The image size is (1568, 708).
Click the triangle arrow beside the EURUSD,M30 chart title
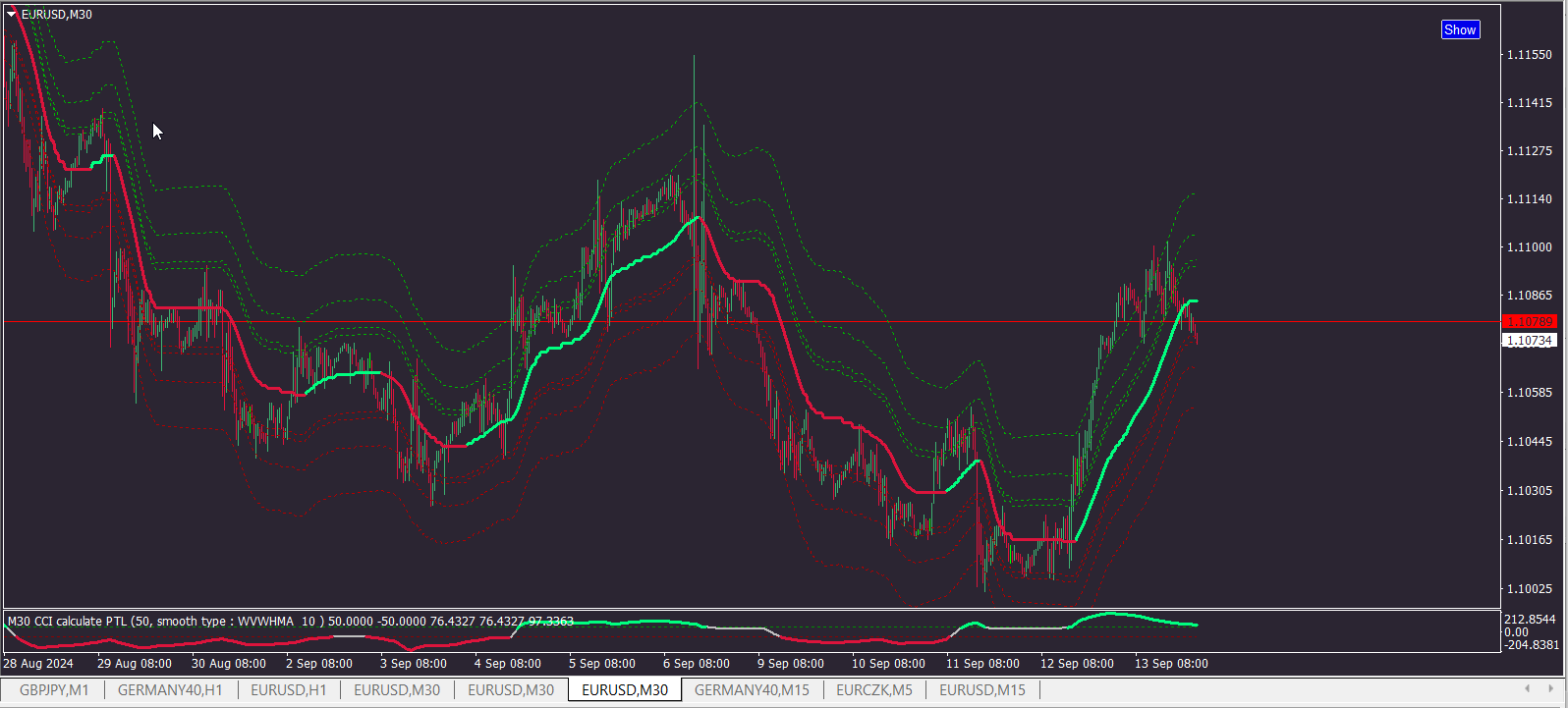point(12,15)
